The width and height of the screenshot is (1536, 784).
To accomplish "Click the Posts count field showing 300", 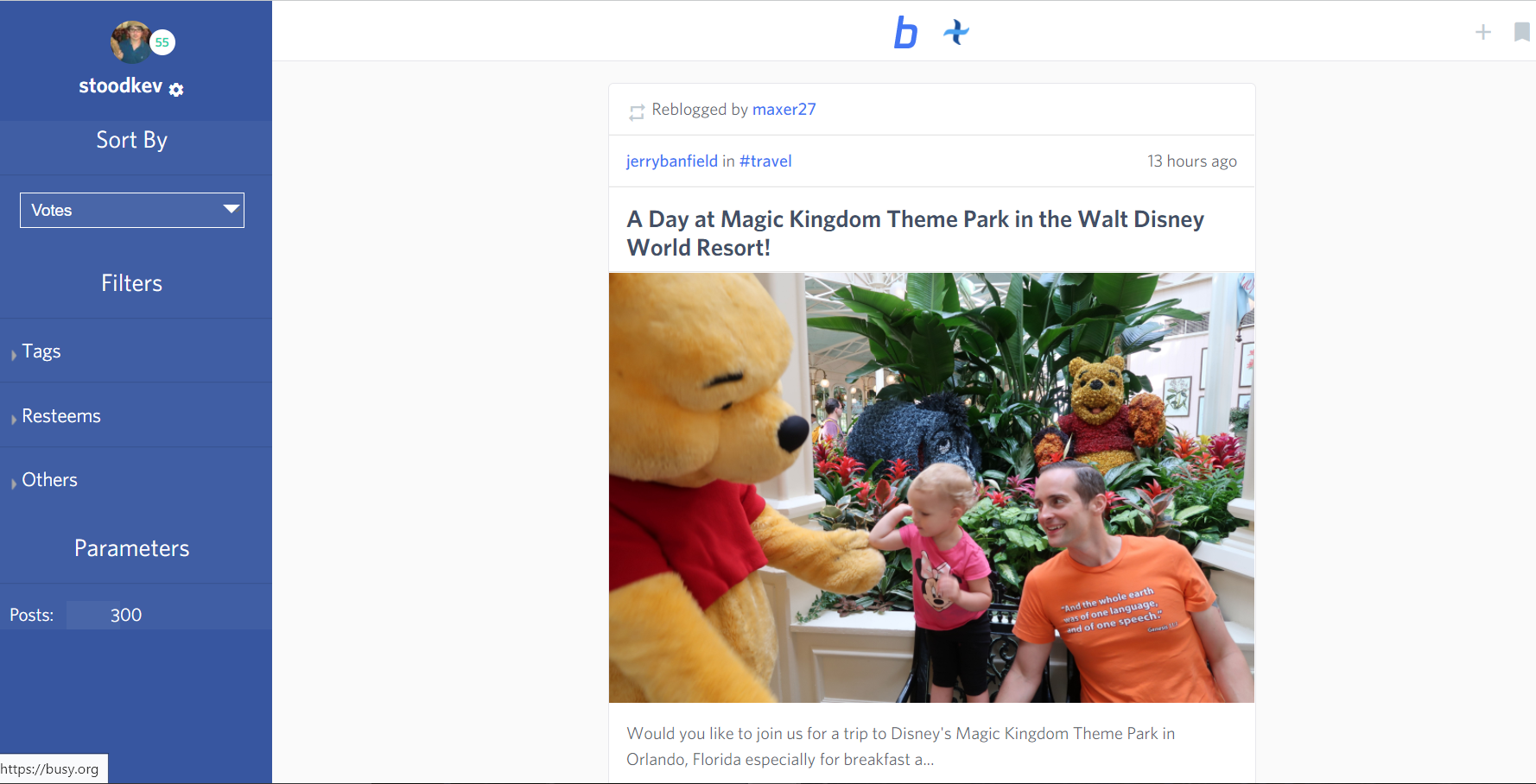I will click(x=126, y=615).
